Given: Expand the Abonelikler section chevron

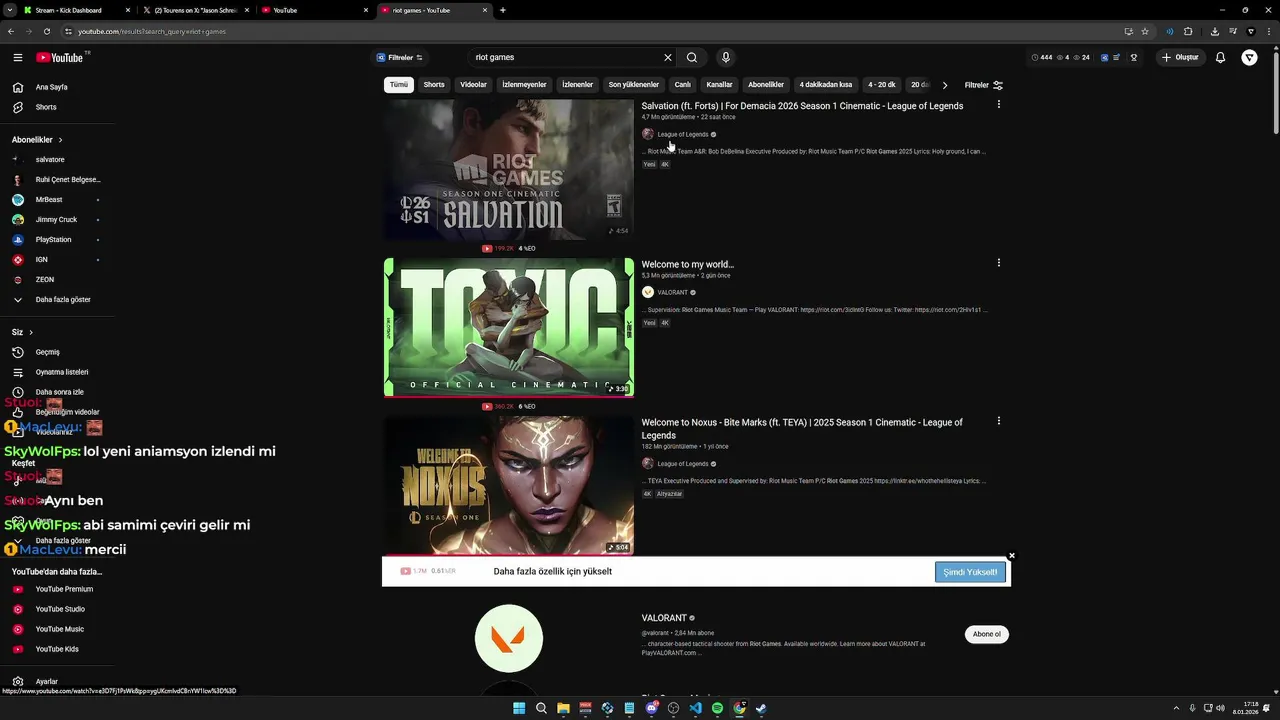Looking at the screenshot, I should tap(60, 140).
